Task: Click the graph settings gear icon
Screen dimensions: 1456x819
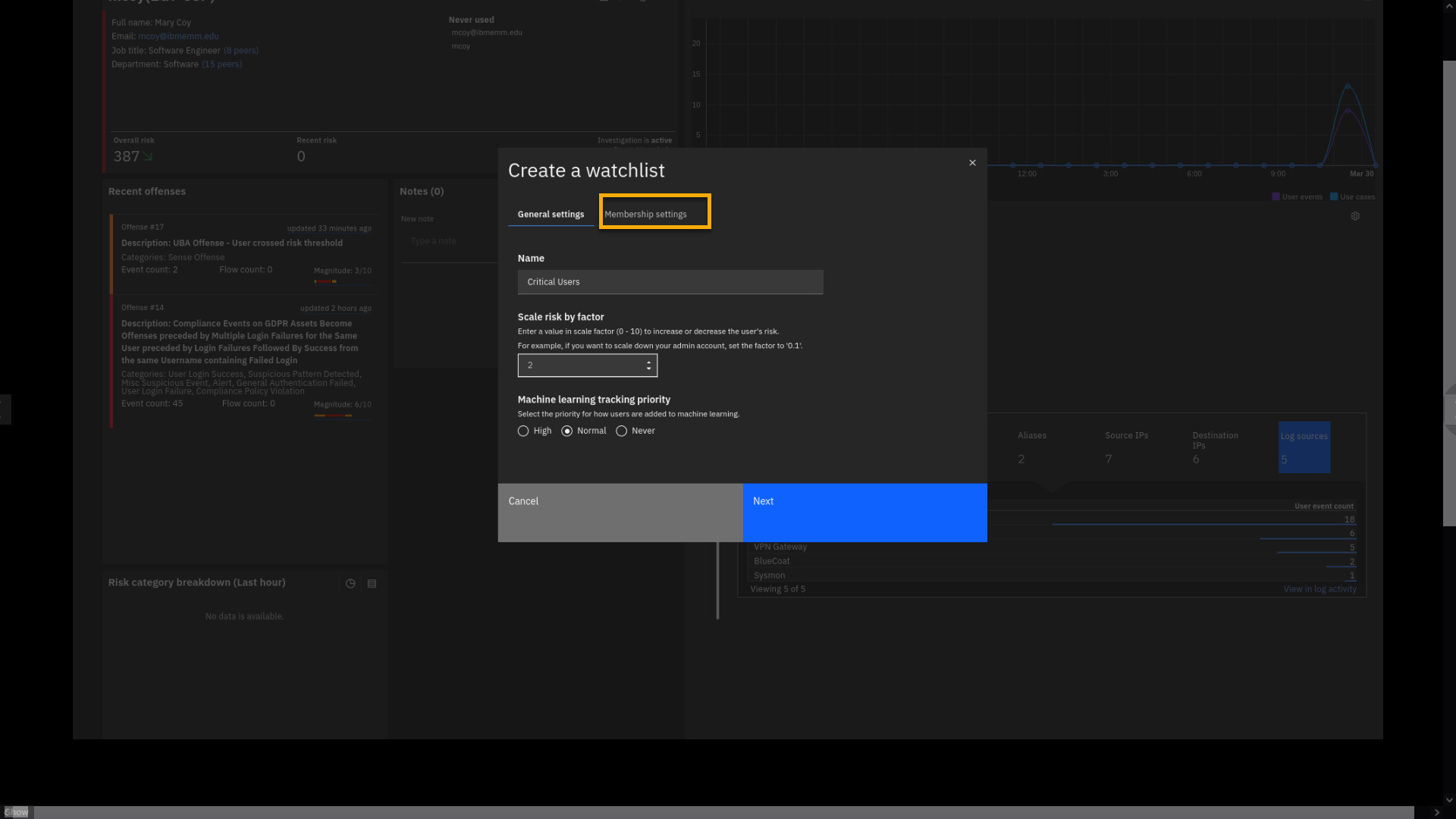Action: pos(1355,217)
